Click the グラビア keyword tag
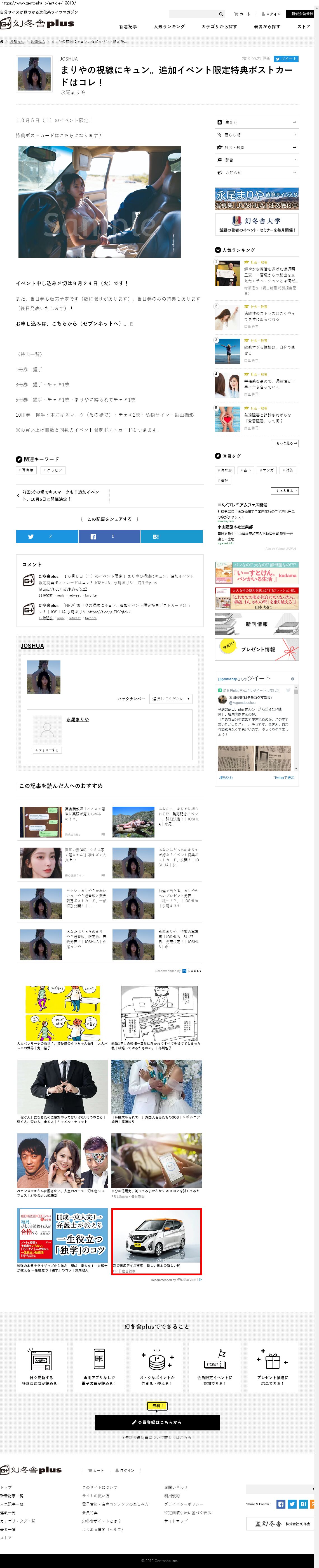Viewport: 319px width, 1568px height. pos(53,470)
